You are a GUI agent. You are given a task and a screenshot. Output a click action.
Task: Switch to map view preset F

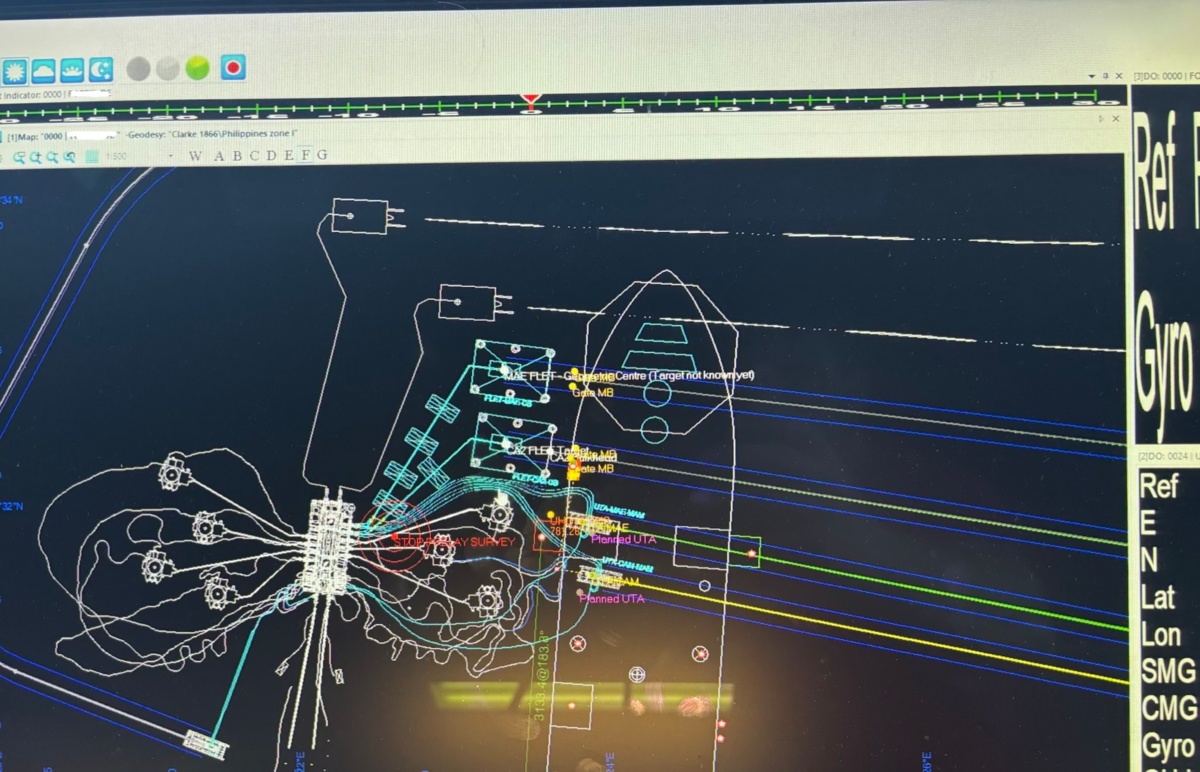[306, 155]
